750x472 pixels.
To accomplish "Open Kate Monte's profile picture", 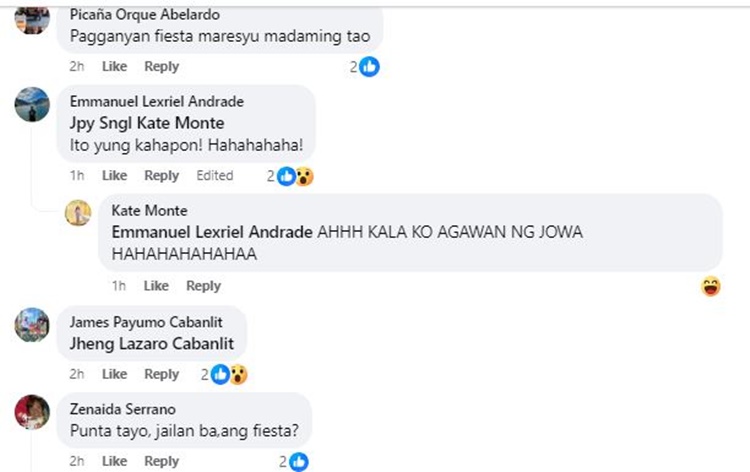I will pyautogui.click(x=78, y=213).
